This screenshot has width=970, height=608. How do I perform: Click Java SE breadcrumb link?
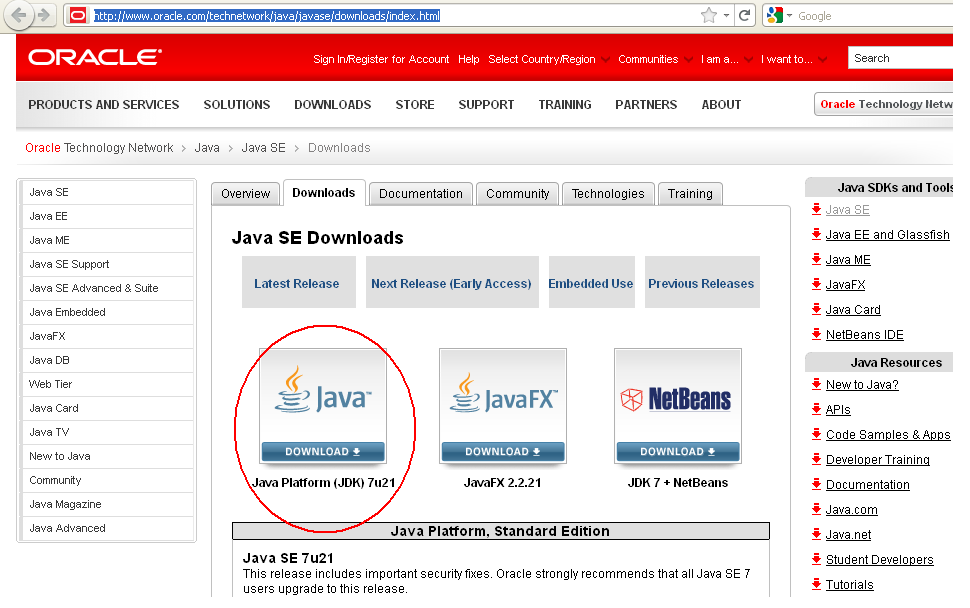pos(264,148)
